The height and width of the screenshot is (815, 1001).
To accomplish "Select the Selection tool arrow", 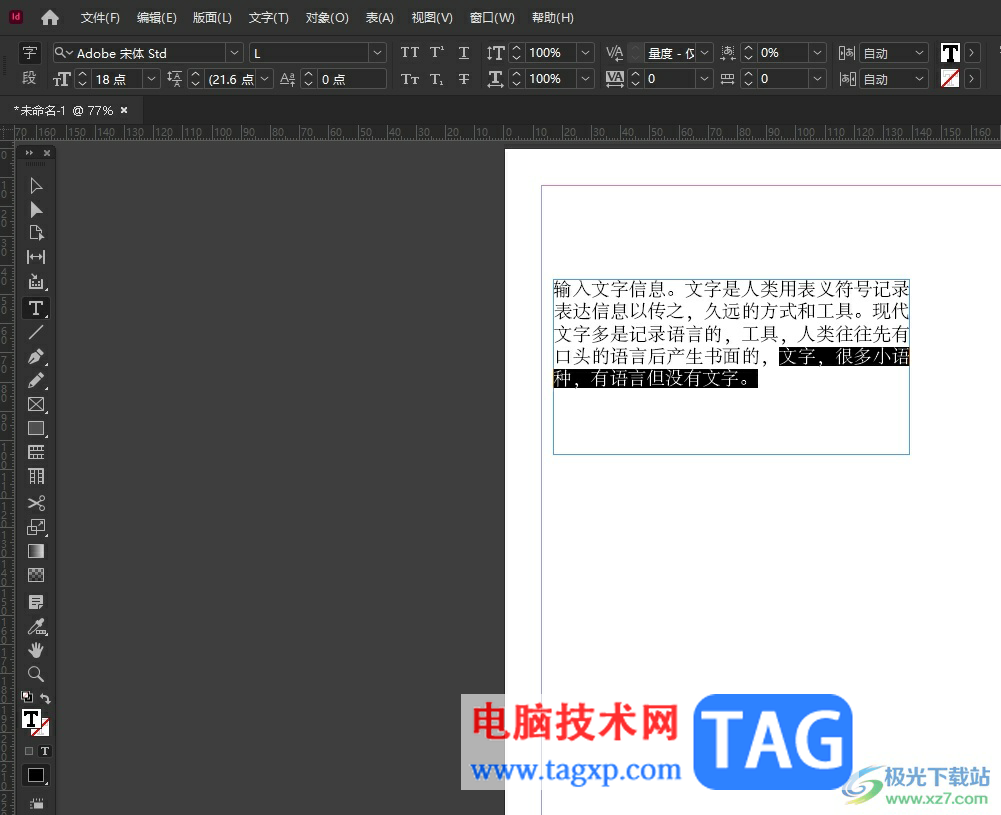I will 36,186.
